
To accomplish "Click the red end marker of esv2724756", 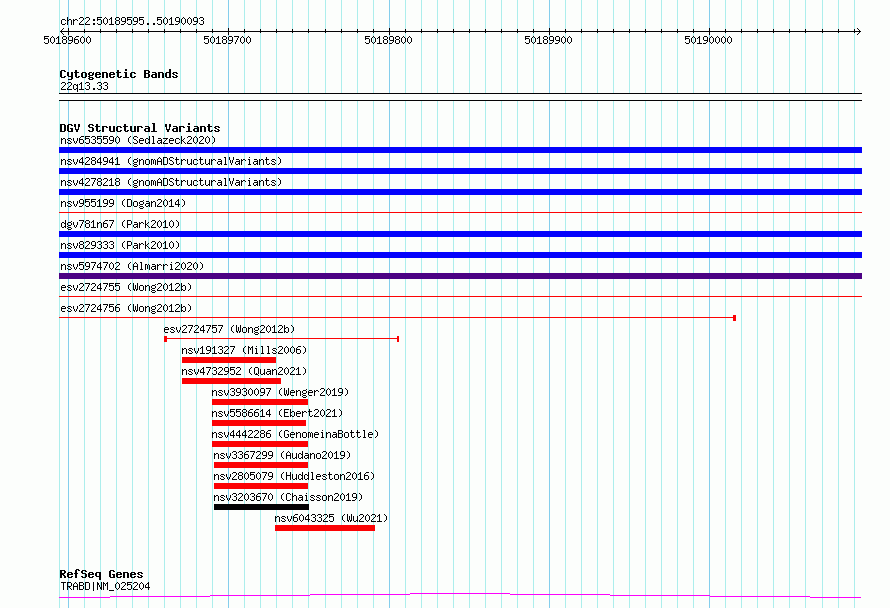I will pos(734,318).
